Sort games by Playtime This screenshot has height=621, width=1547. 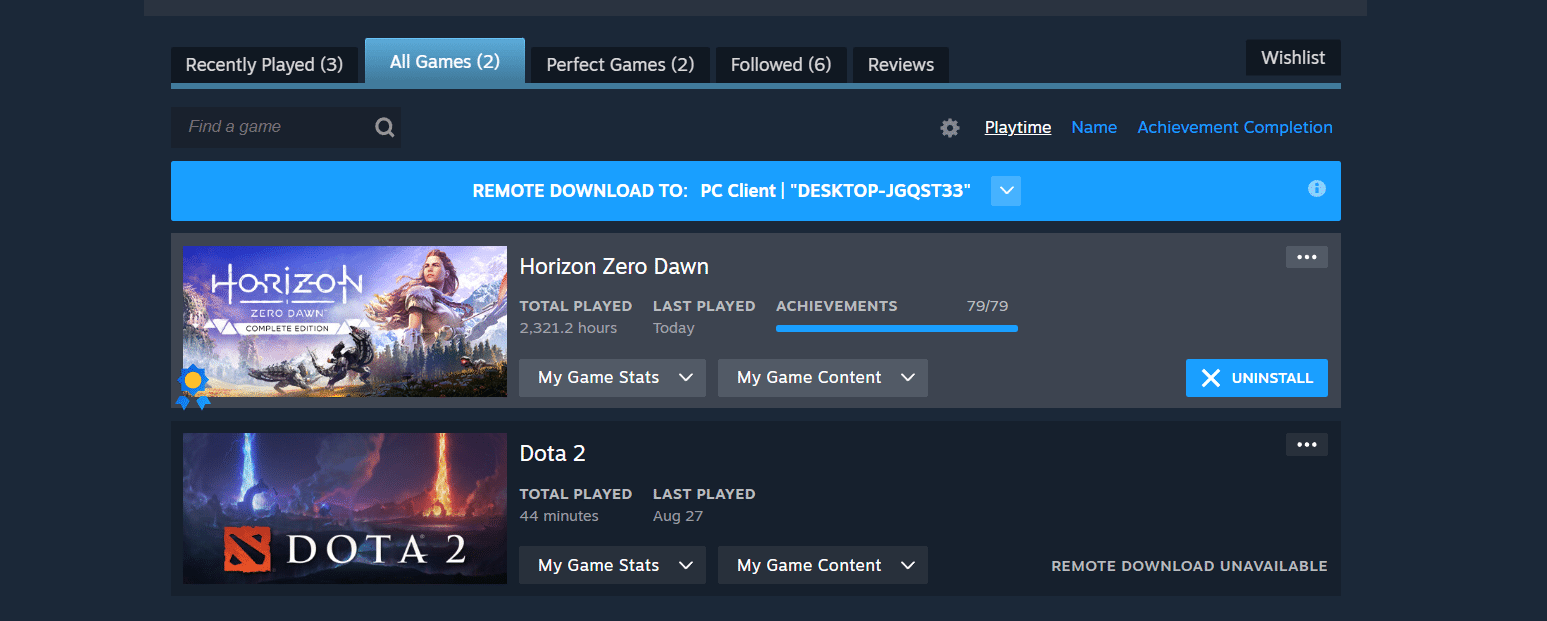[x=1018, y=128]
